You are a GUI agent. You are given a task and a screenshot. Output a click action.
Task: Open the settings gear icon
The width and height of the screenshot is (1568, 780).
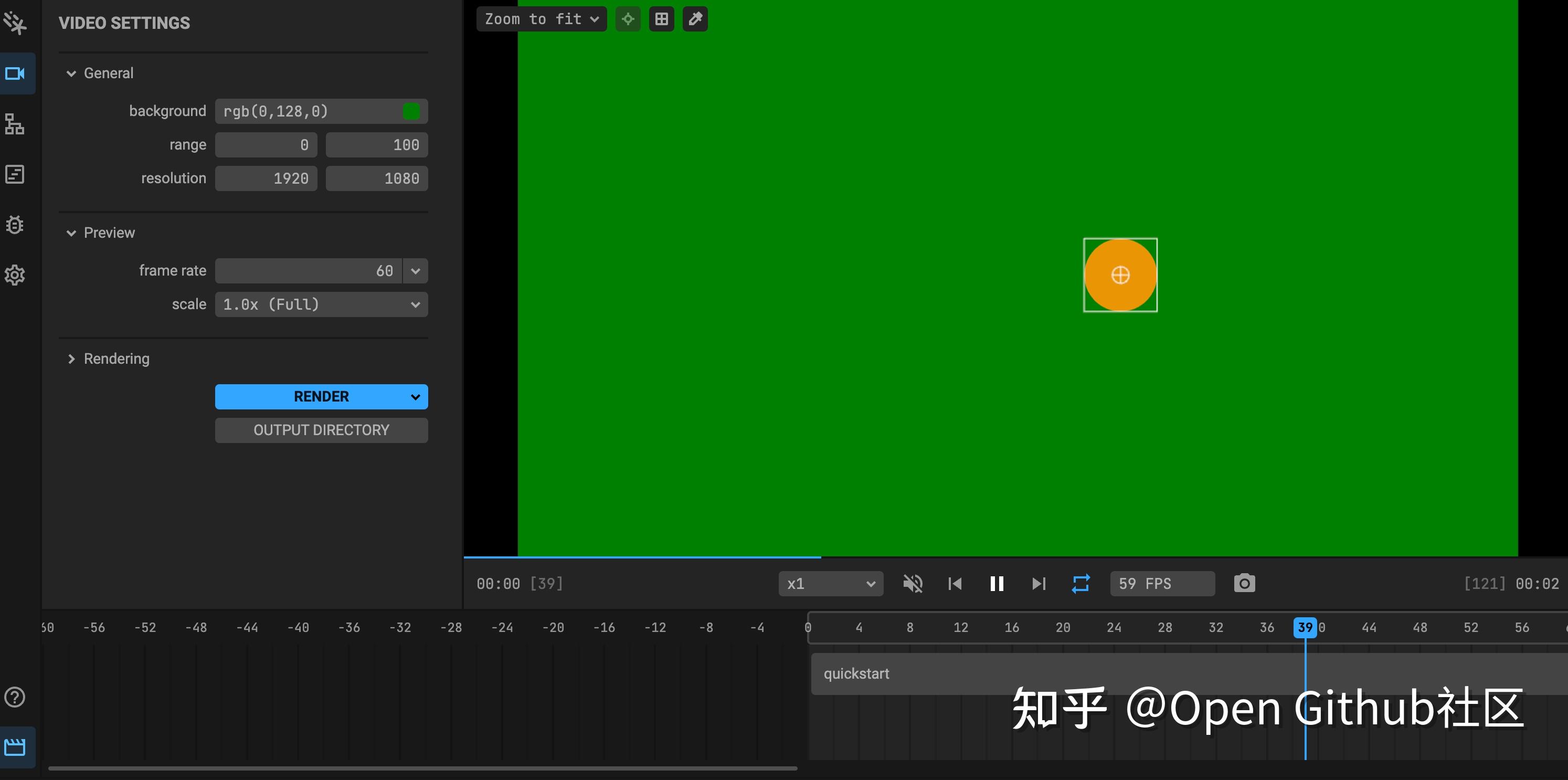(16, 275)
